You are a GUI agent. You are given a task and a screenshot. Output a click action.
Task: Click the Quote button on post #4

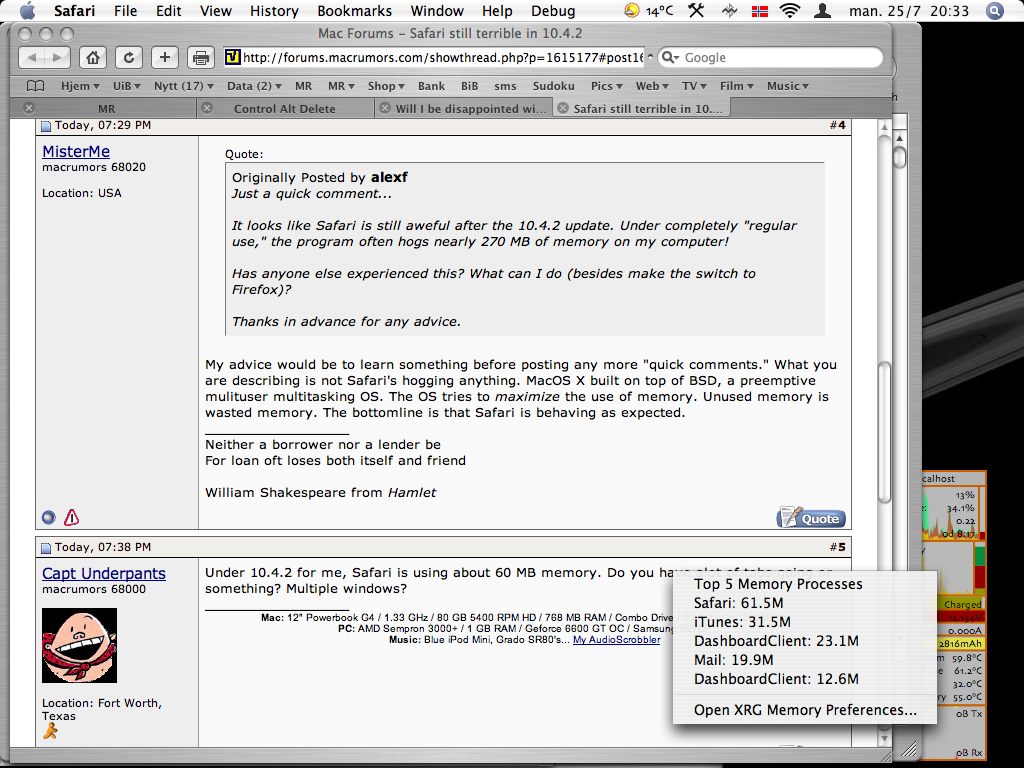pyautogui.click(x=811, y=518)
